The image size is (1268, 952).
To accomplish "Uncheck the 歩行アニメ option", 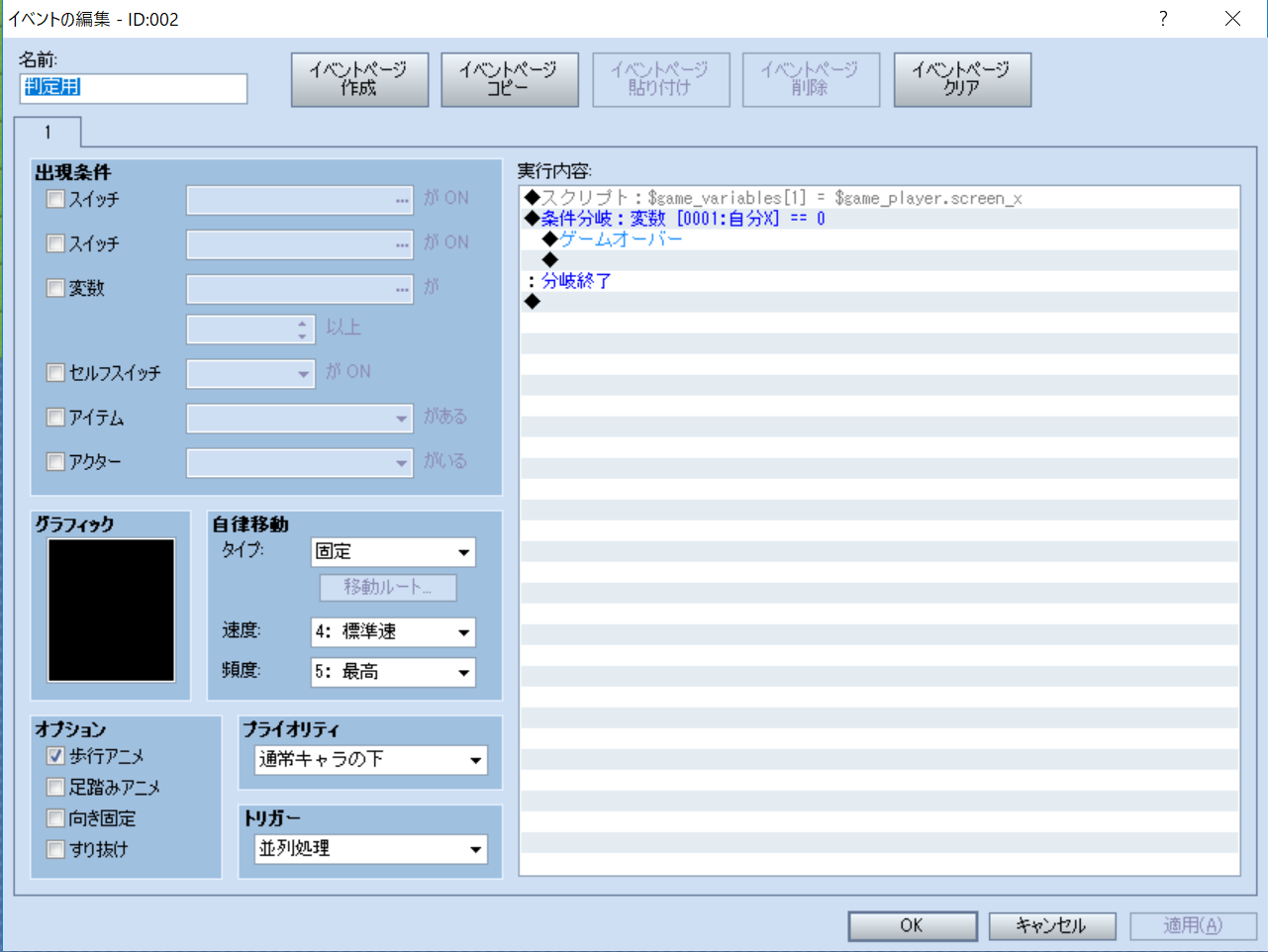I will coord(55,756).
